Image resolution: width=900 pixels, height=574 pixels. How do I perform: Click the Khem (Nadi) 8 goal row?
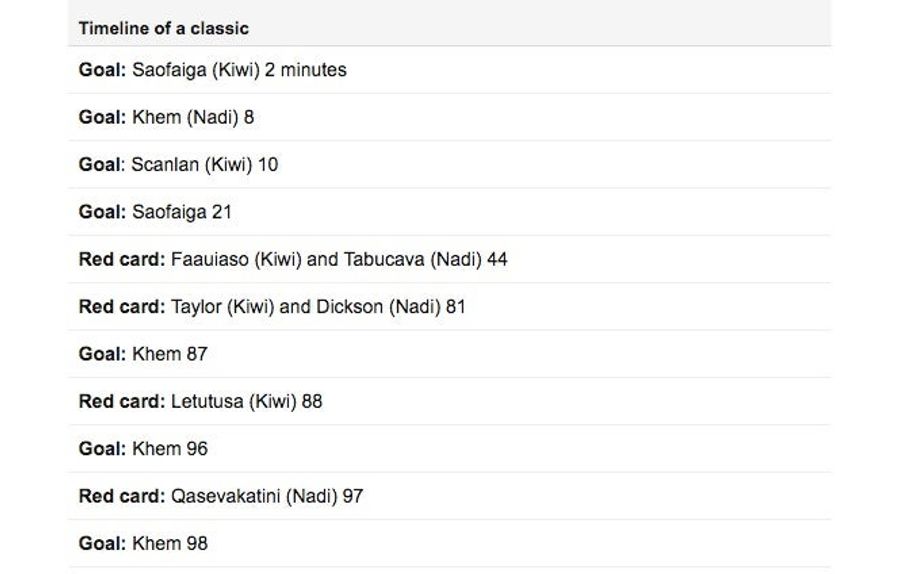(449, 117)
